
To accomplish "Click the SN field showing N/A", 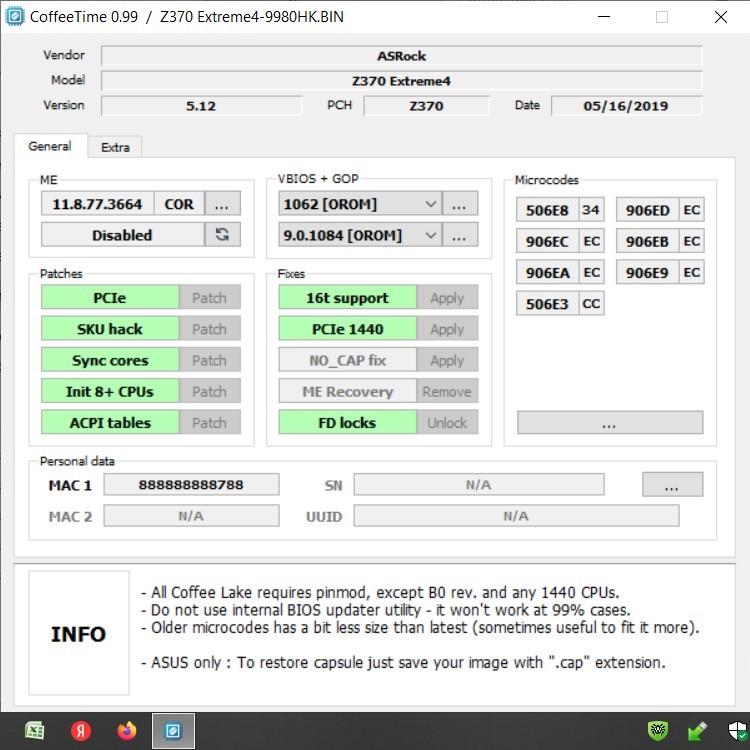I will (x=479, y=485).
